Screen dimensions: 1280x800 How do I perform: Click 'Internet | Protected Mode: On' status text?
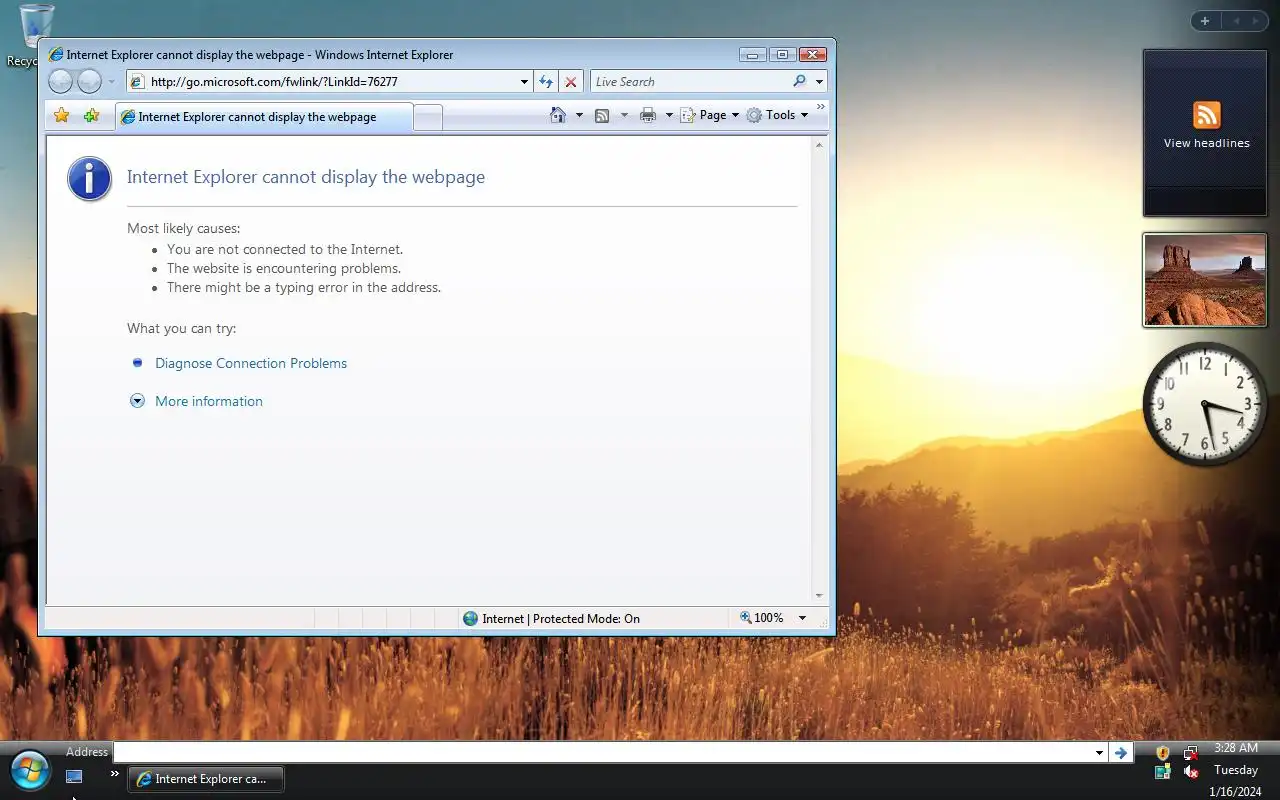pos(561,618)
